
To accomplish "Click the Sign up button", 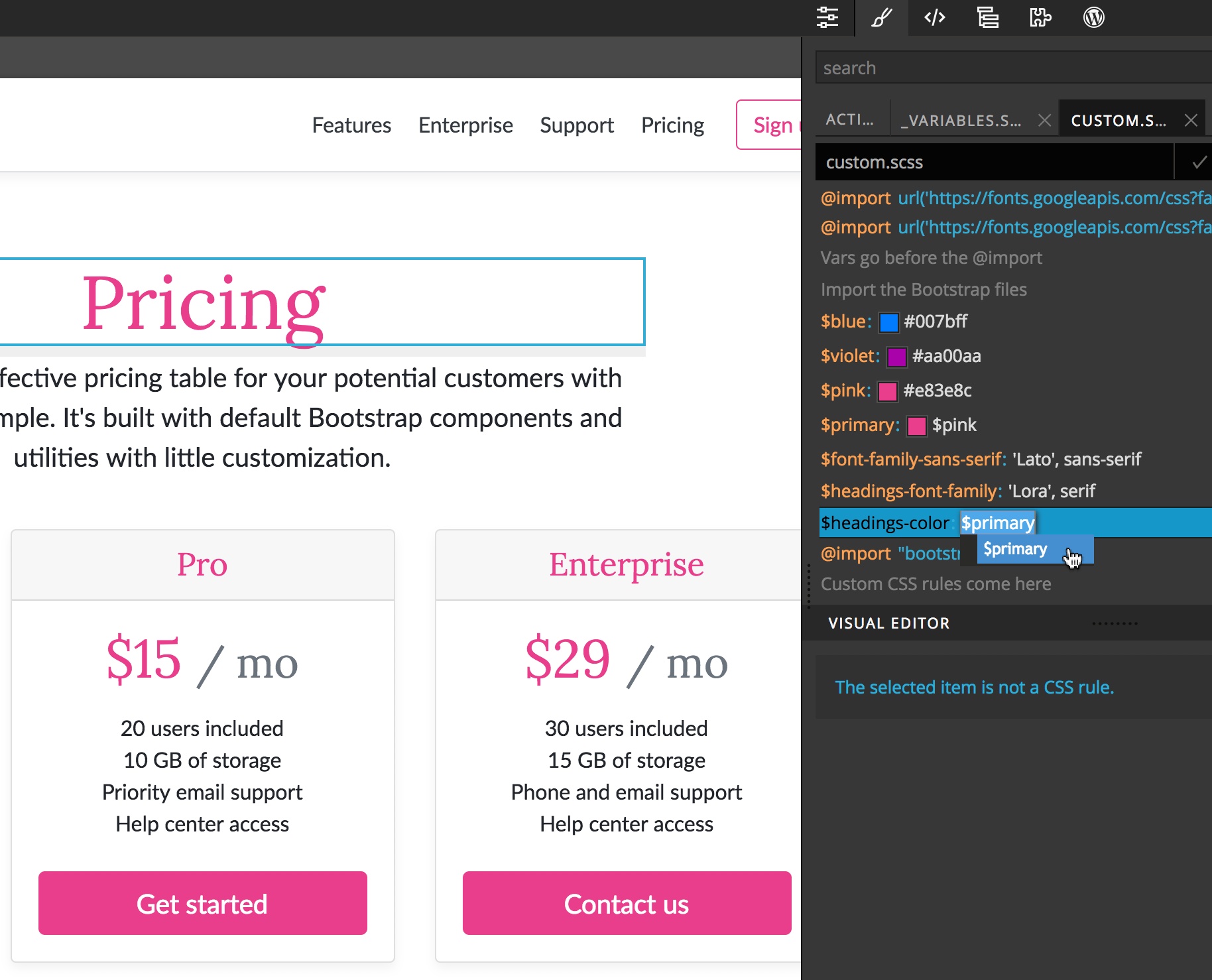I will (769, 125).
